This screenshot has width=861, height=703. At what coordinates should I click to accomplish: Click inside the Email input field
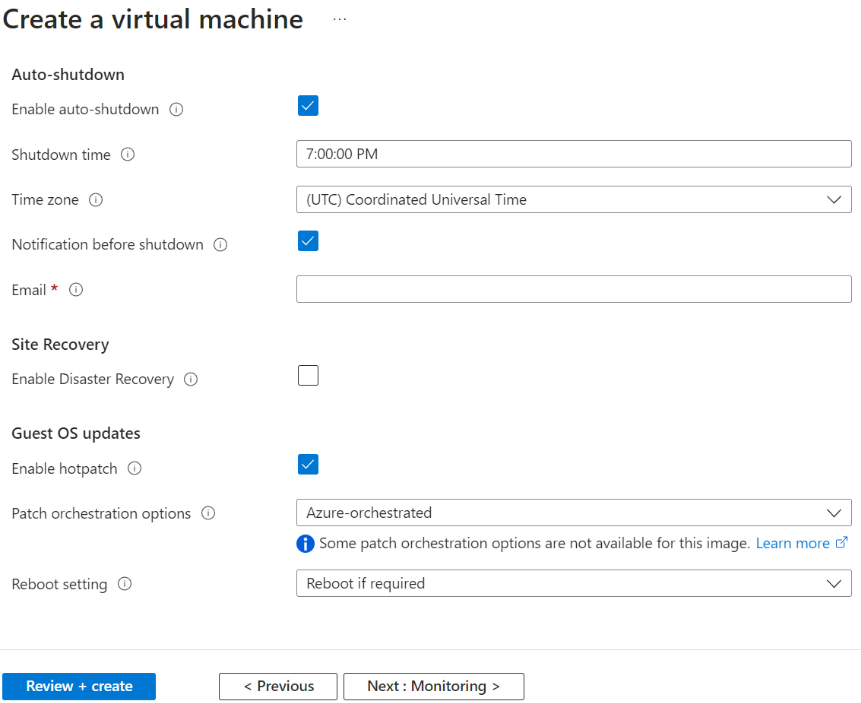[573, 289]
